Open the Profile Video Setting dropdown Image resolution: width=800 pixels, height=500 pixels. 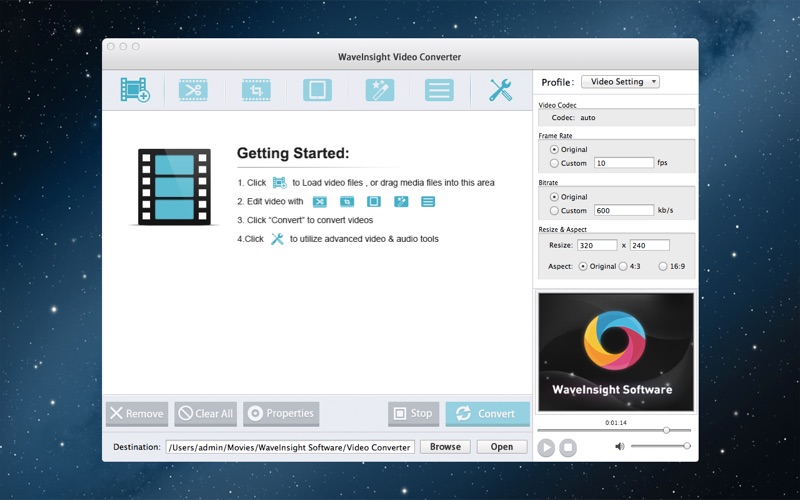point(620,82)
